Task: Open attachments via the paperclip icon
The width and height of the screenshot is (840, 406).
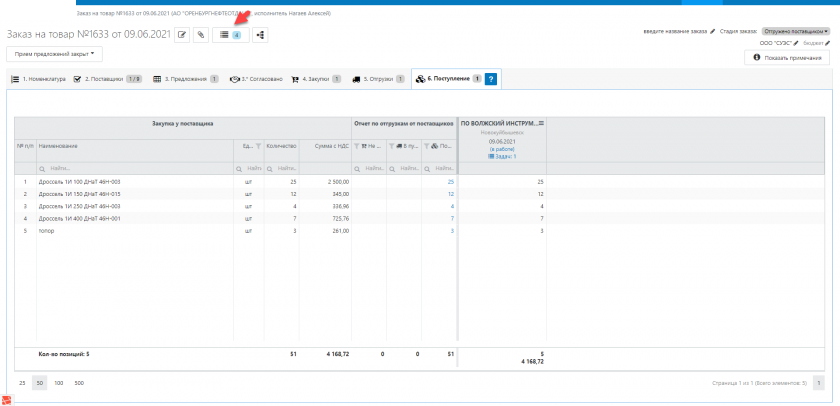Action: point(201,35)
